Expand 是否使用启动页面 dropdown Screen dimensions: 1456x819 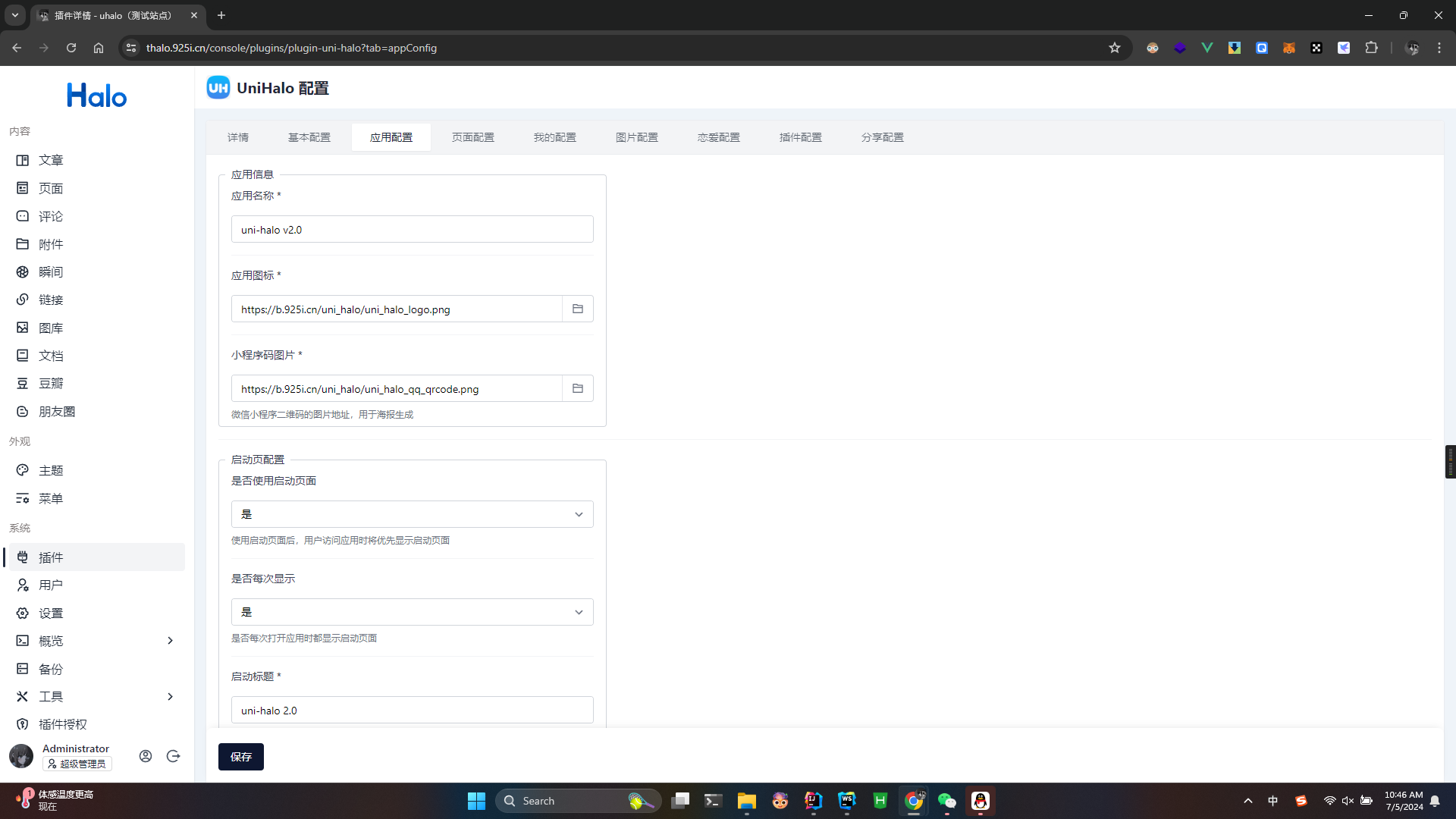tap(412, 513)
